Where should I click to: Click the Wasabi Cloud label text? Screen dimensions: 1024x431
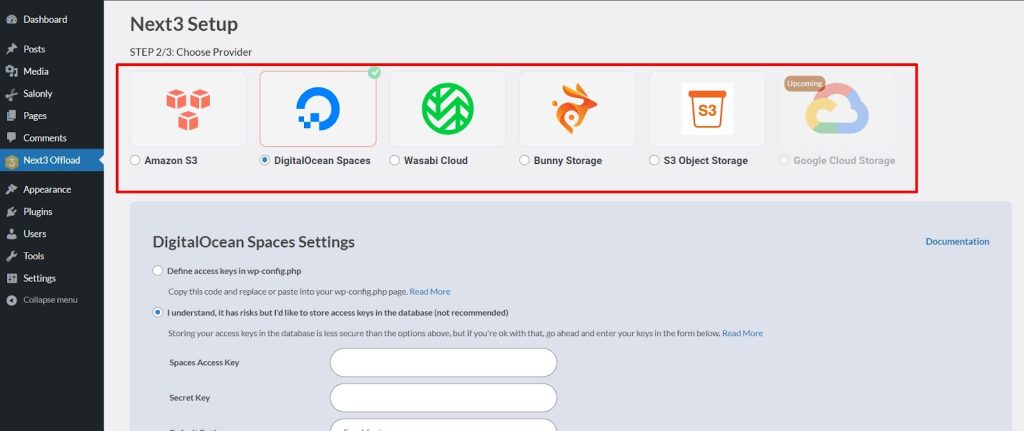436,161
